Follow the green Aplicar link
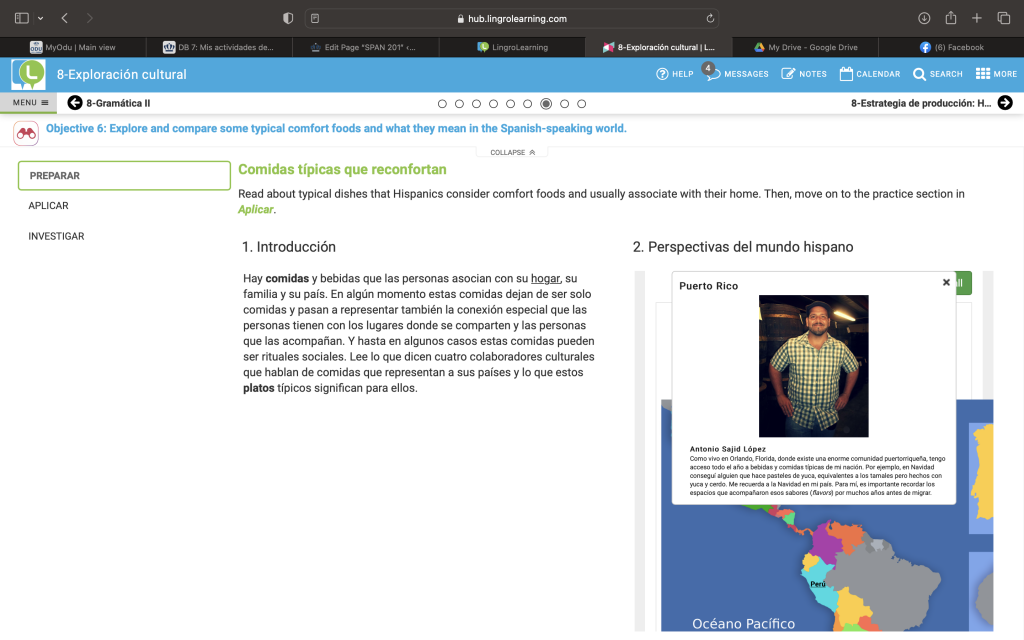 (x=255, y=210)
